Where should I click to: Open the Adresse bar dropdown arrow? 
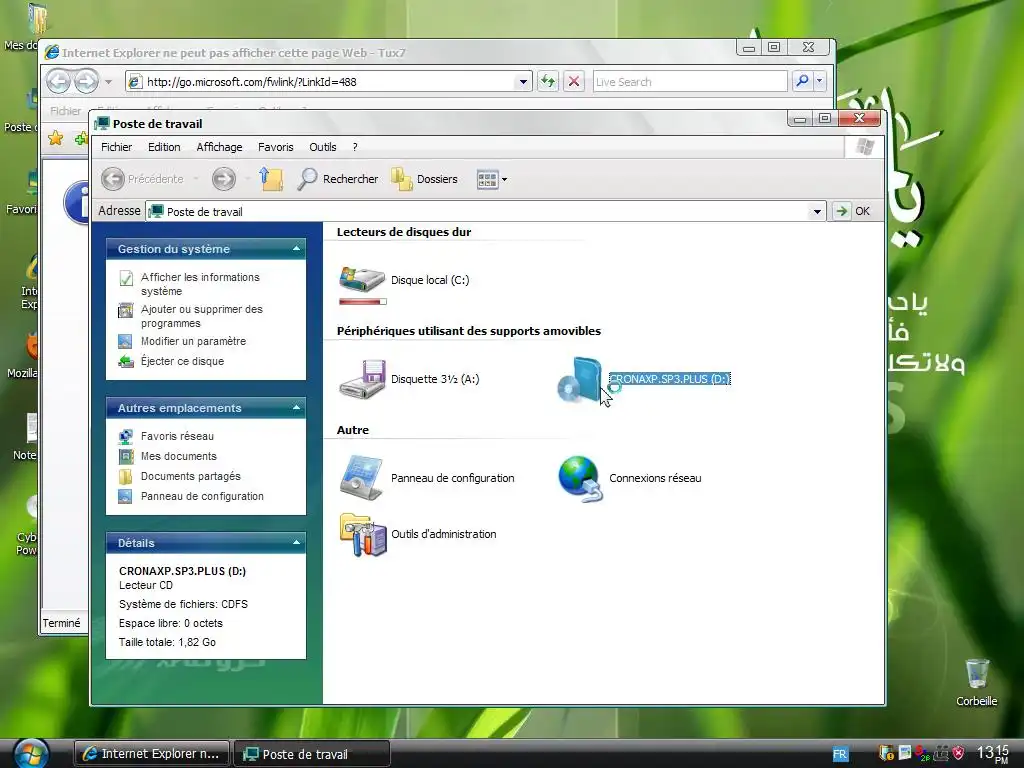point(816,211)
